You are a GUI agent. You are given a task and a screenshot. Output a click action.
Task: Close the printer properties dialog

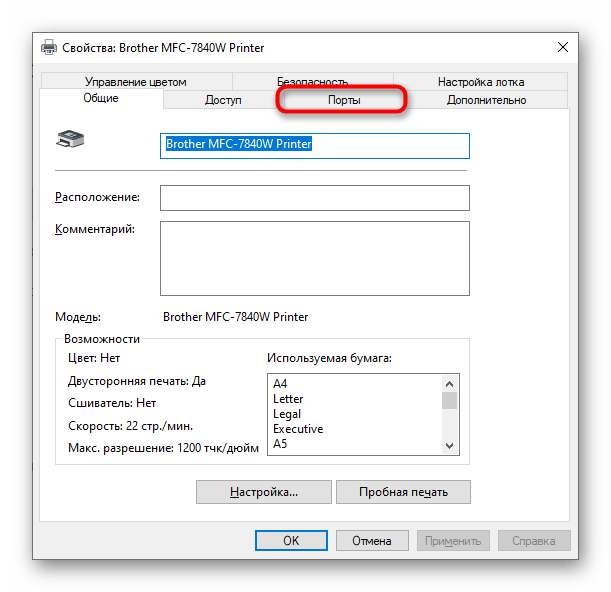coord(562,48)
